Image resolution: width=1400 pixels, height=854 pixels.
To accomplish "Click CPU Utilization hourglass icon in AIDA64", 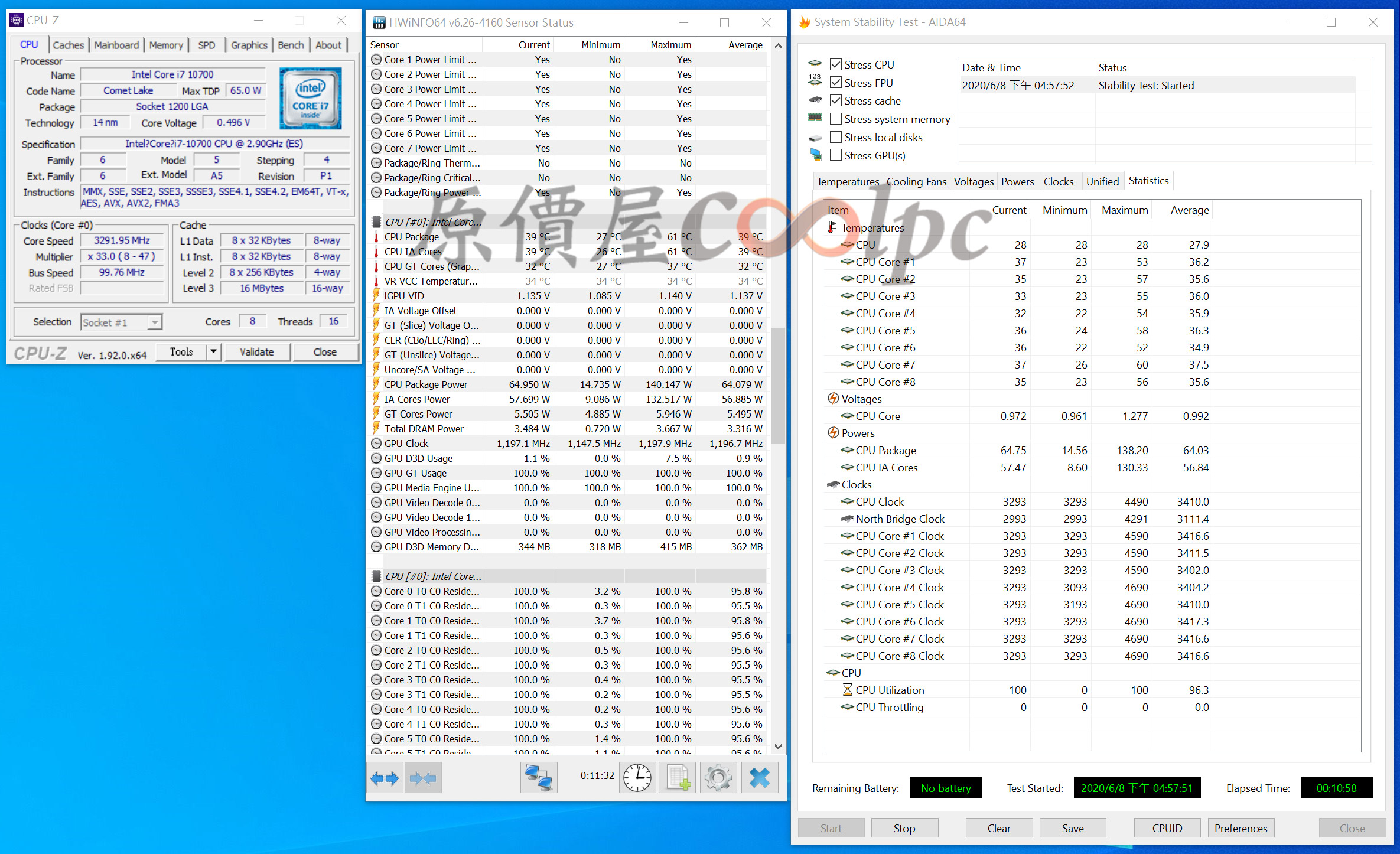I will click(x=847, y=690).
